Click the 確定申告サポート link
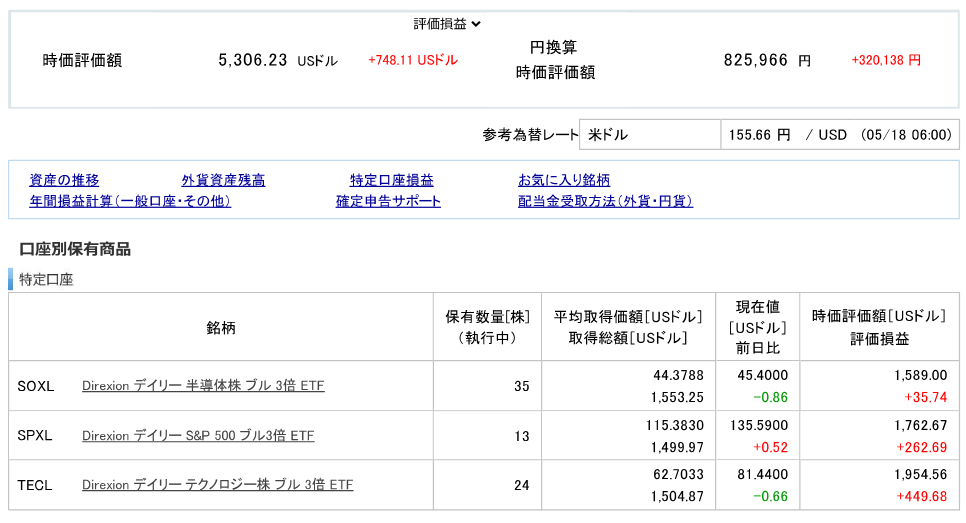Screen dimensions: 966x523 (388, 202)
